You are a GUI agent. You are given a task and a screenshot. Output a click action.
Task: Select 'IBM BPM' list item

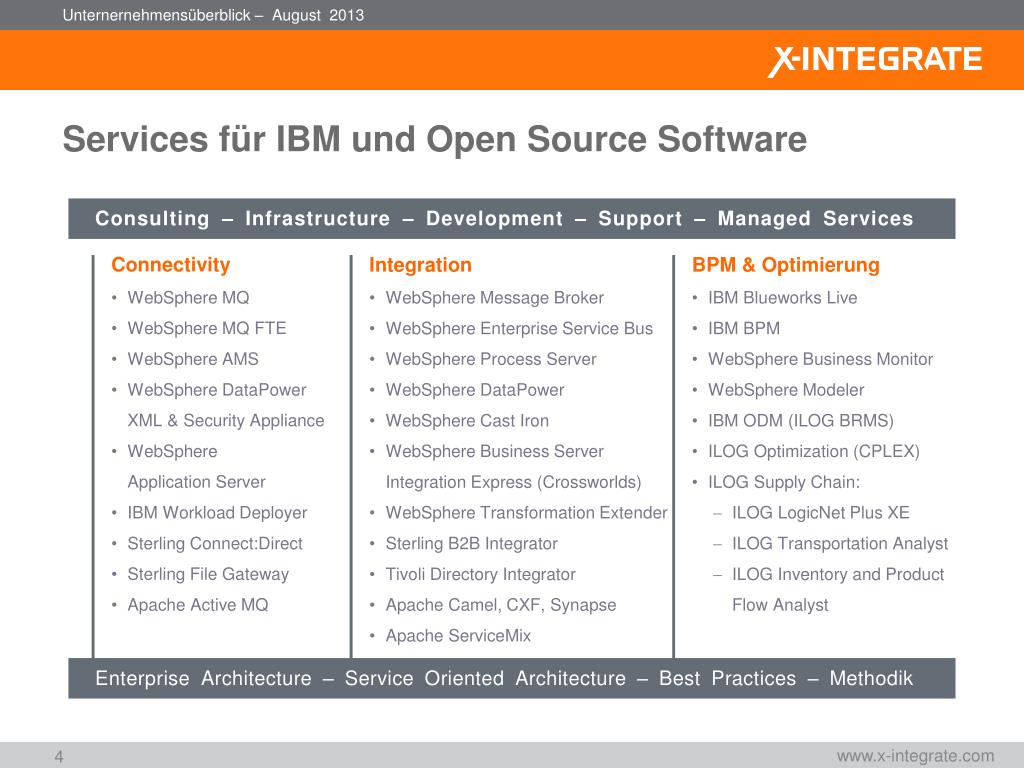click(744, 328)
